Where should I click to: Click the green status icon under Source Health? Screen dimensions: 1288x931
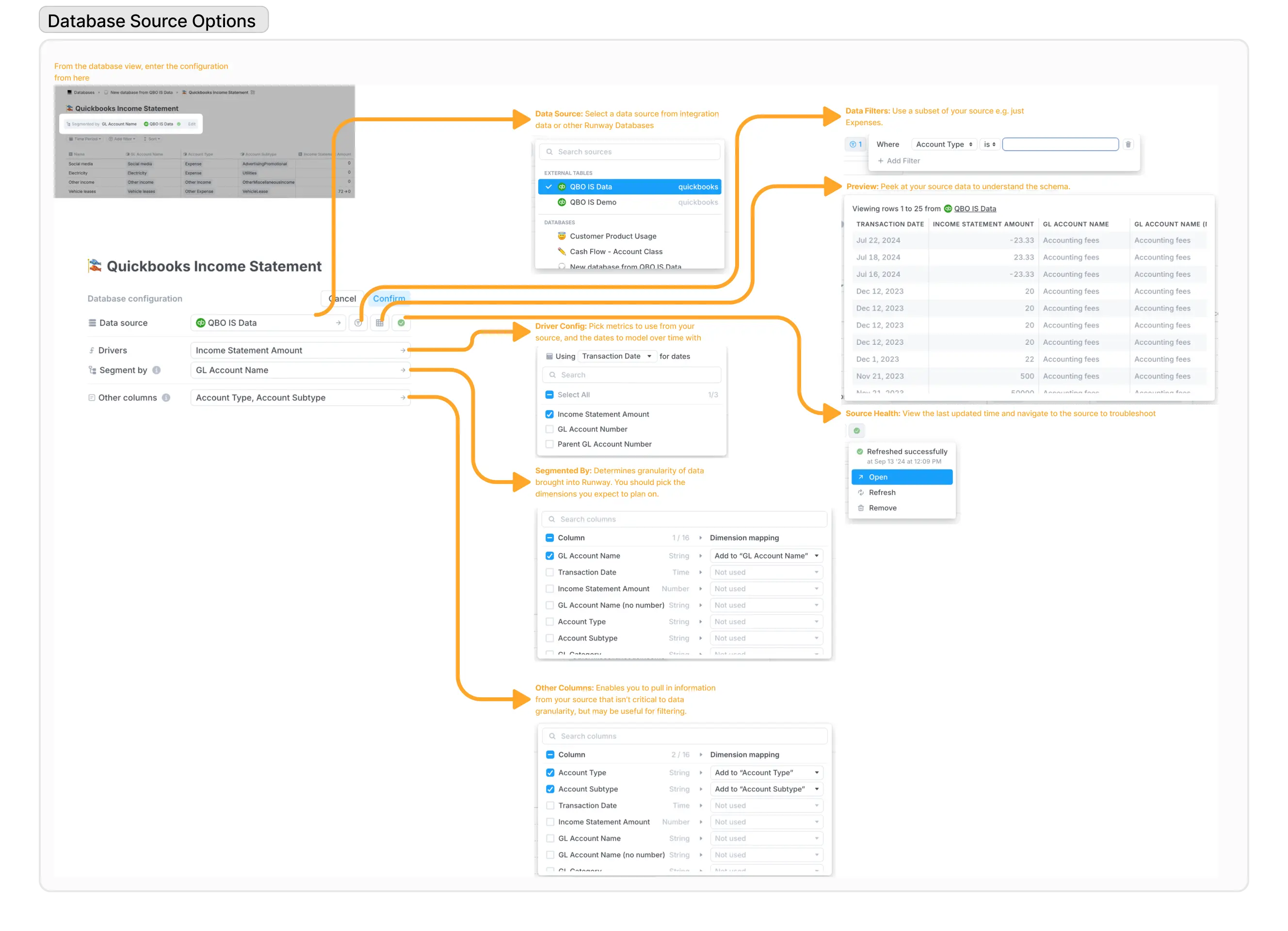(x=856, y=431)
